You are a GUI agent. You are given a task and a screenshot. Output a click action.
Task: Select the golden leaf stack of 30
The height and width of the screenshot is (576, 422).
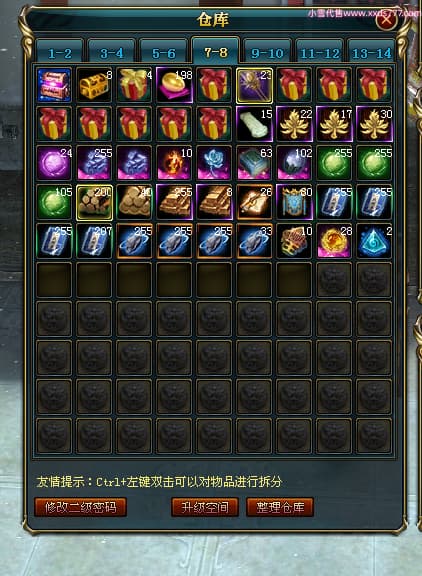tap(374, 124)
